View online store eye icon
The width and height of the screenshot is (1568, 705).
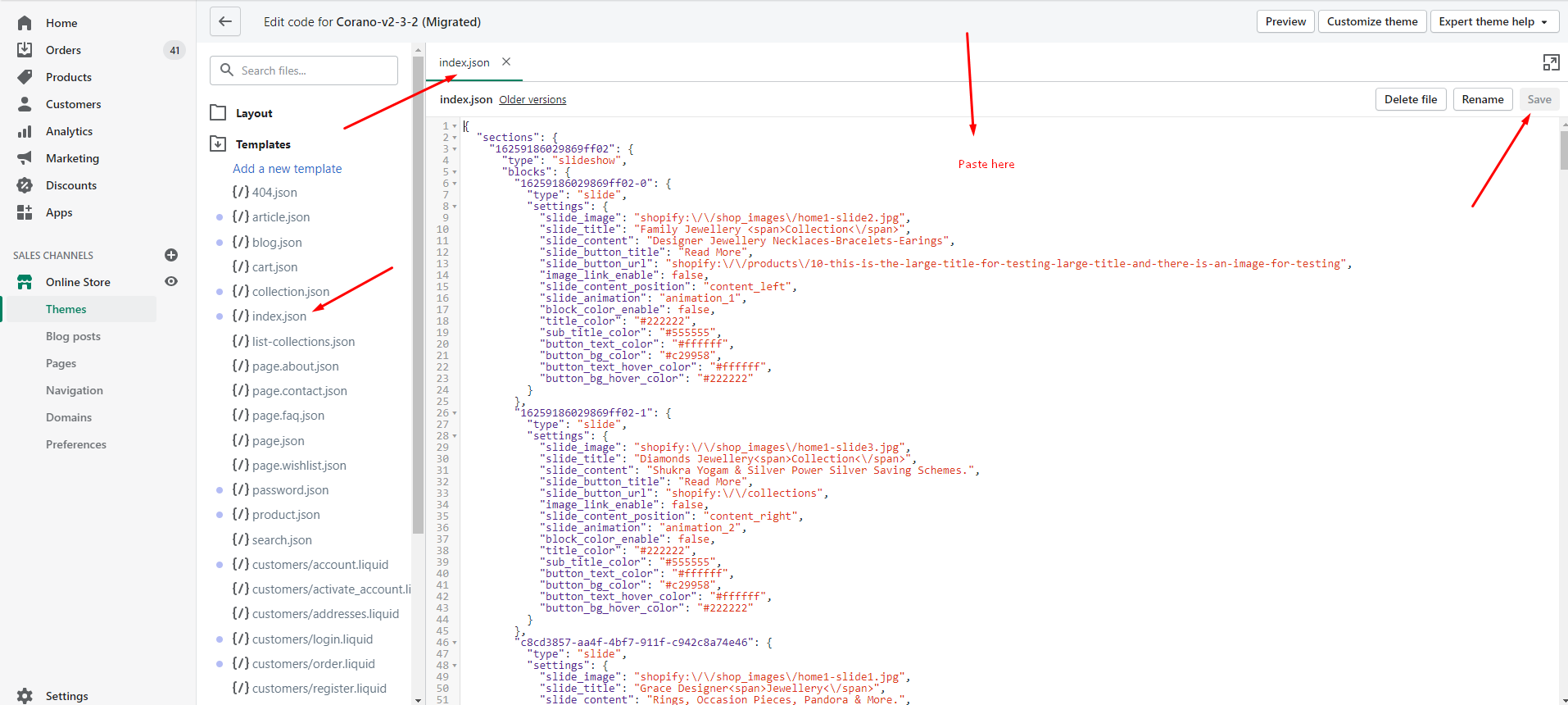click(171, 281)
